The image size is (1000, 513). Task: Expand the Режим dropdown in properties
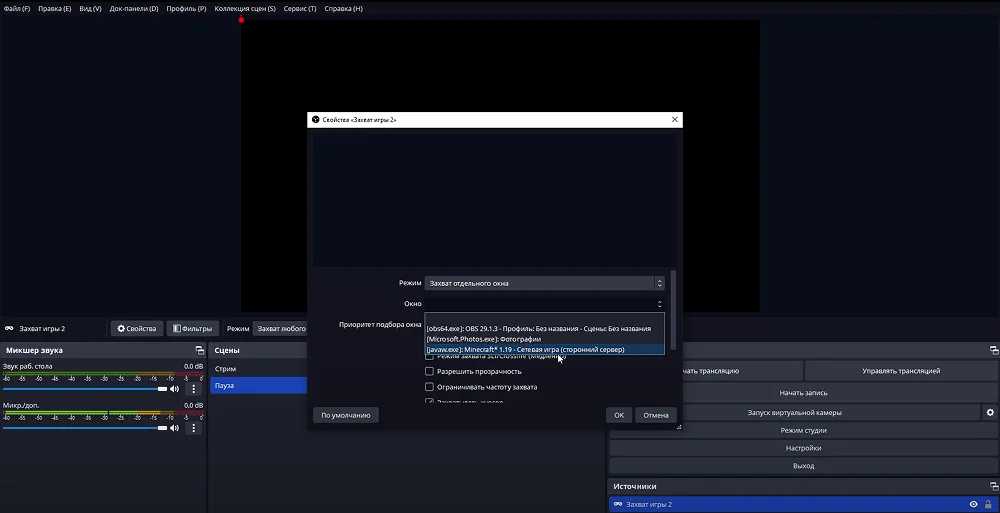(x=544, y=284)
